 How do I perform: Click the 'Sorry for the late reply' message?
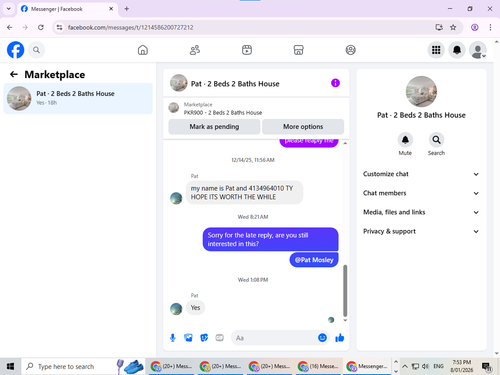point(270,239)
